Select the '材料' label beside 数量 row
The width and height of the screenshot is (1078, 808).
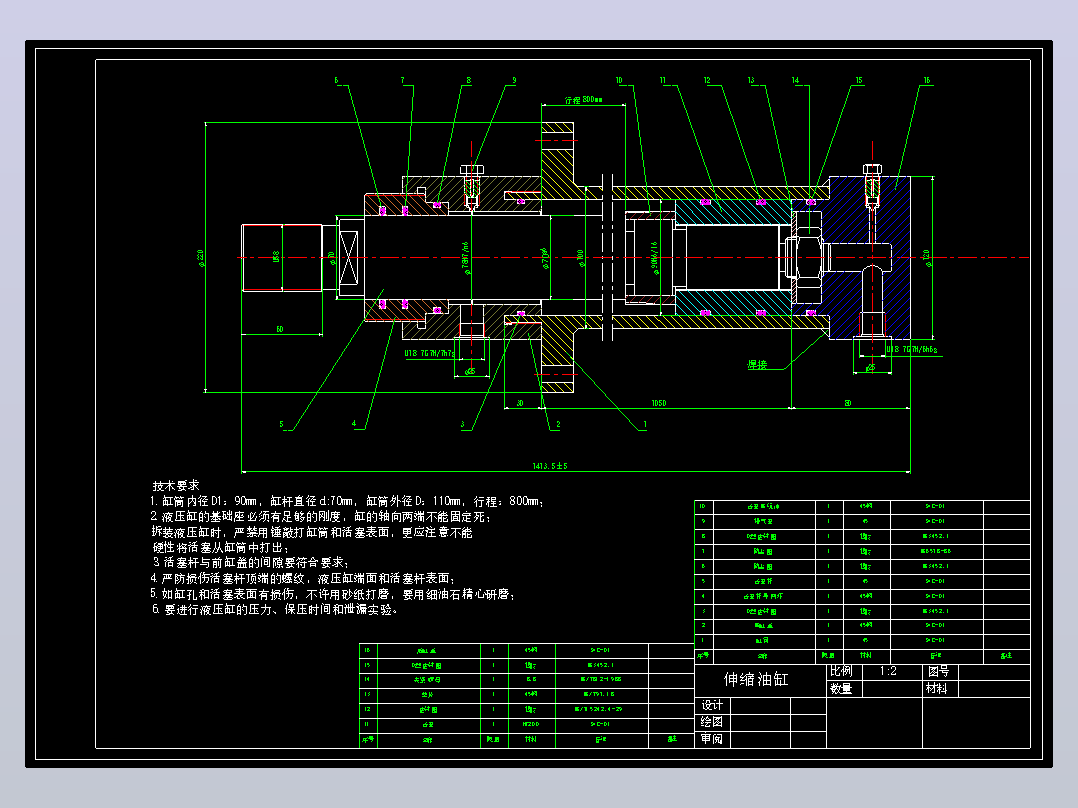coord(936,688)
